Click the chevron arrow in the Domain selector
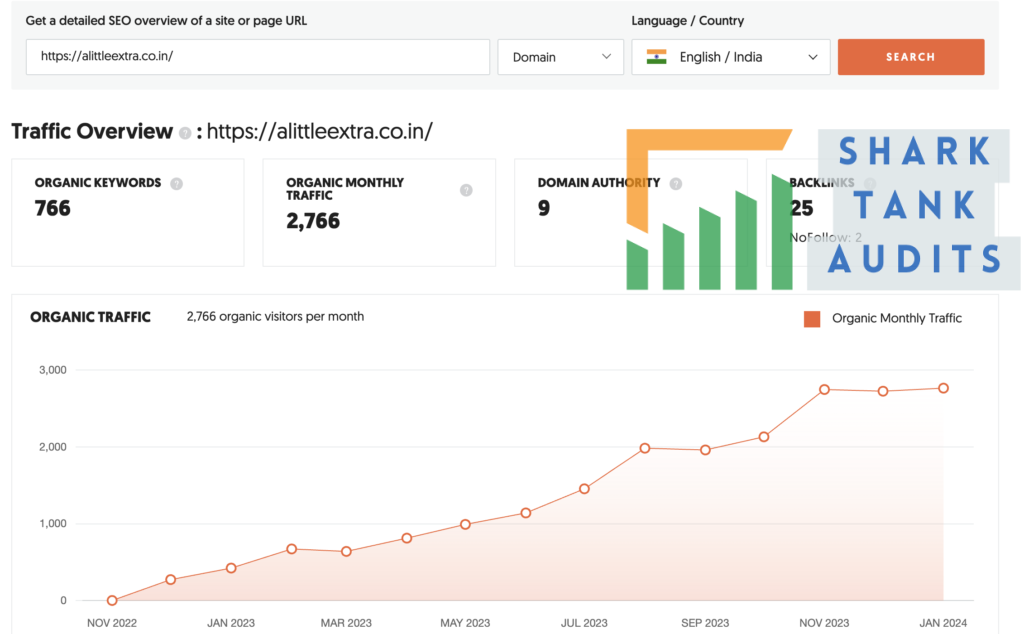Screen dimensions: 1024x634 coord(606,57)
